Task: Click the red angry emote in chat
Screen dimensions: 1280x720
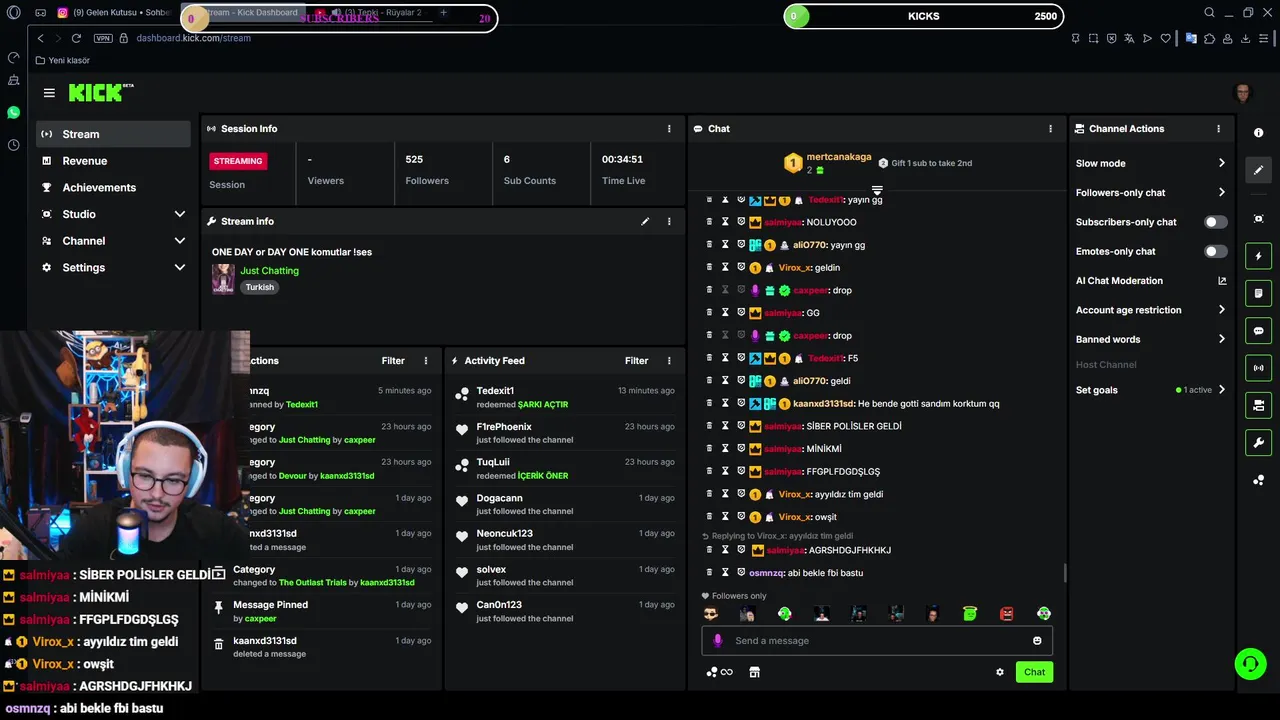Action: [x=1007, y=614]
